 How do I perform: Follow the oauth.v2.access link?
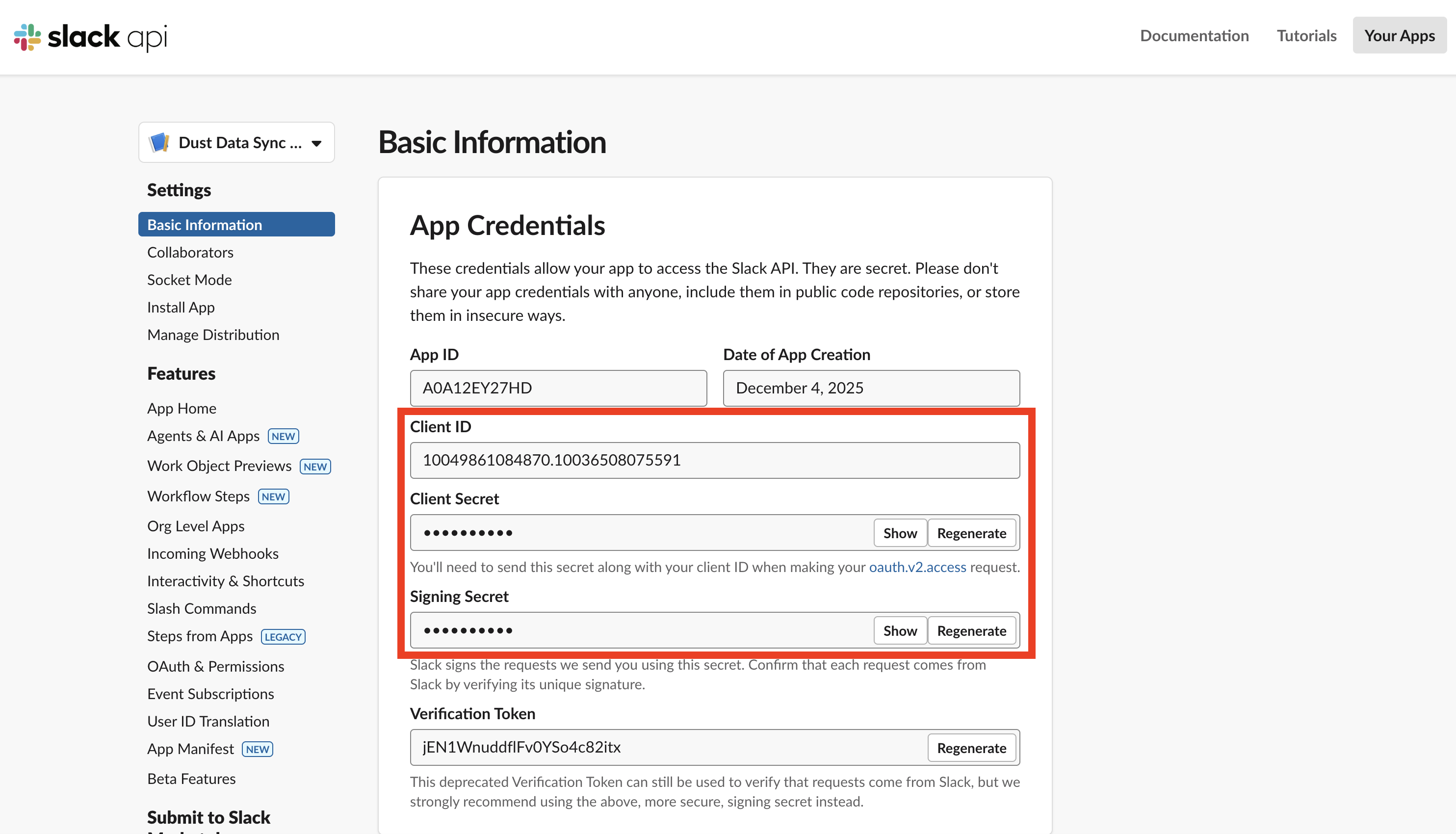[x=917, y=567]
